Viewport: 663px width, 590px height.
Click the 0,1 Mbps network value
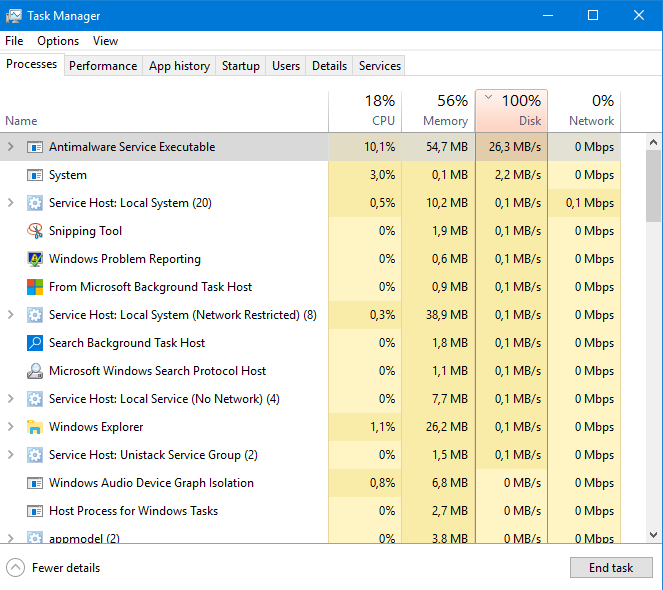(x=590, y=203)
